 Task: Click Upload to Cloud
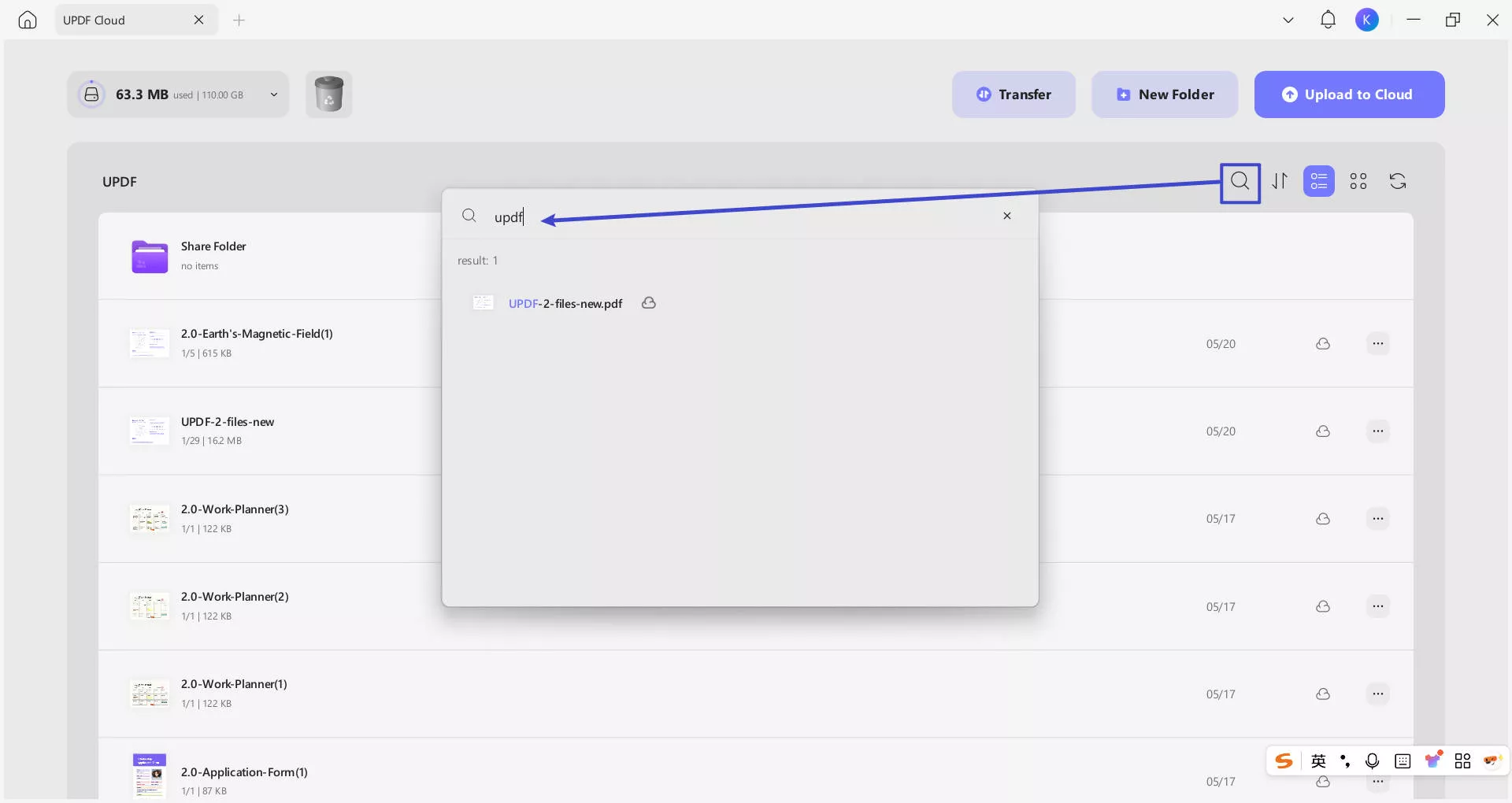click(1349, 94)
